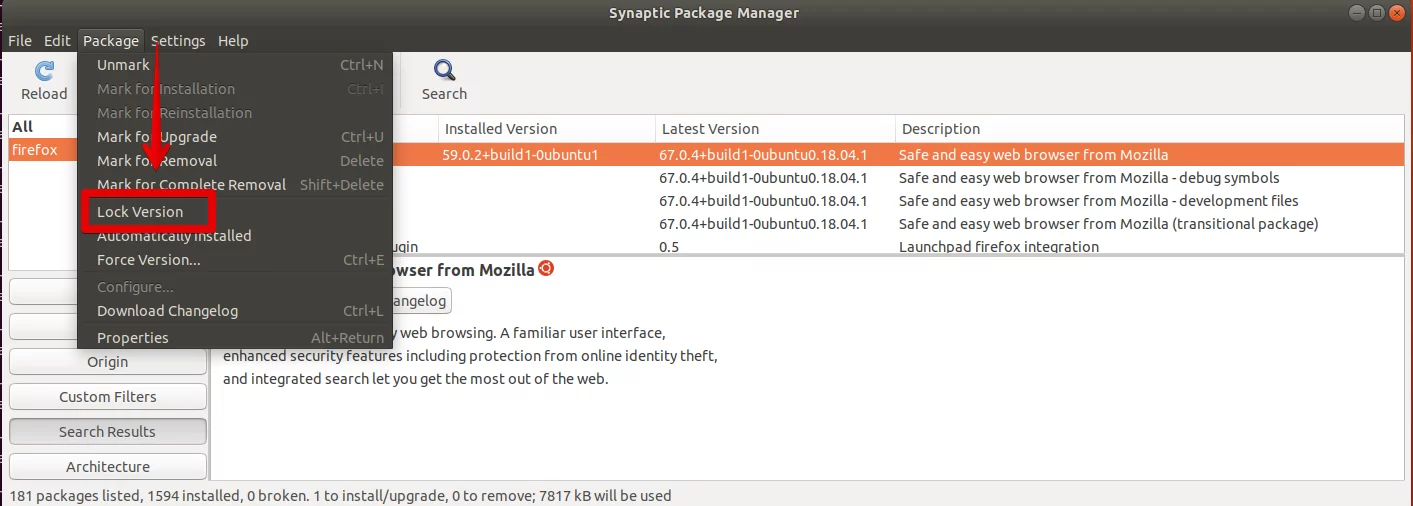
Task: Select the 'All' filter entry
Action: 43,127
